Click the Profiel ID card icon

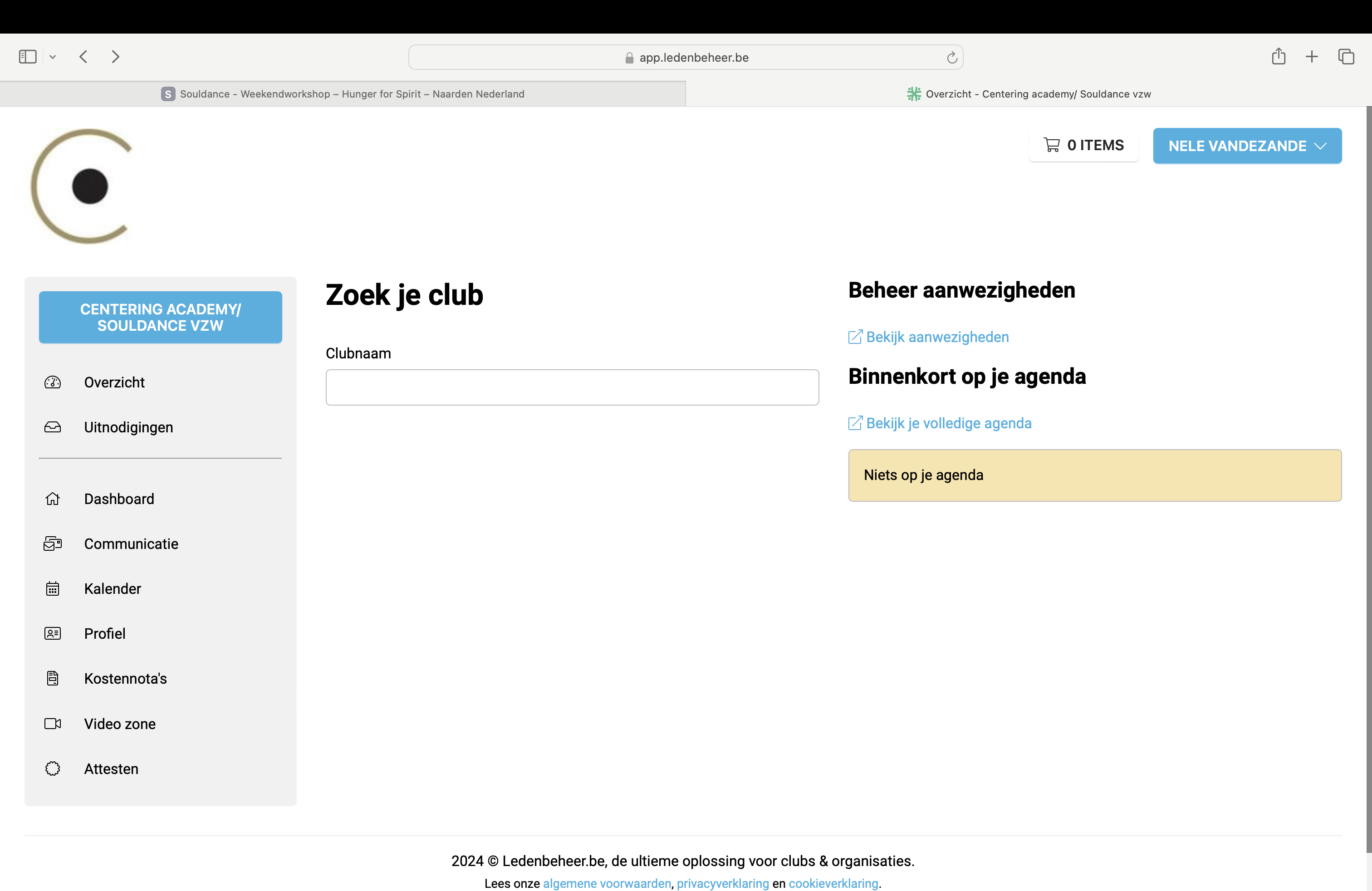53,633
